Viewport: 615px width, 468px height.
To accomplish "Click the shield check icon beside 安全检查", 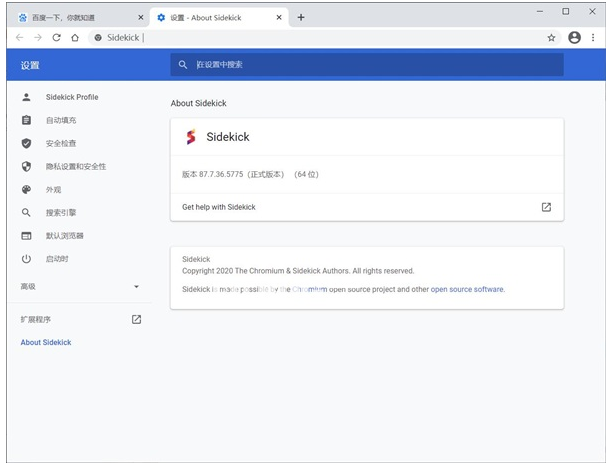I will pyautogui.click(x=26, y=143).
